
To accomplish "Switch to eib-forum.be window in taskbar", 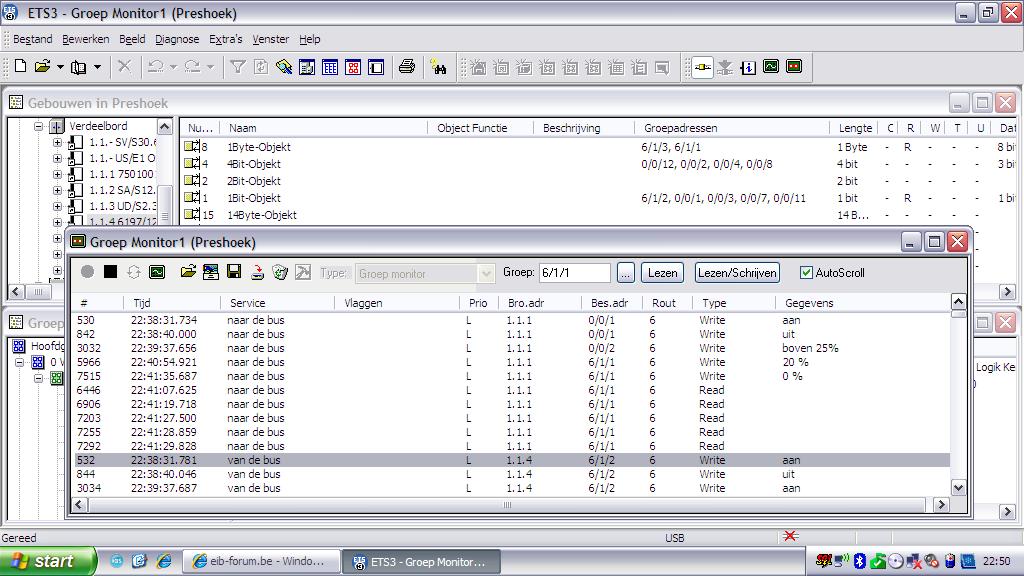I will coord(260,561).
